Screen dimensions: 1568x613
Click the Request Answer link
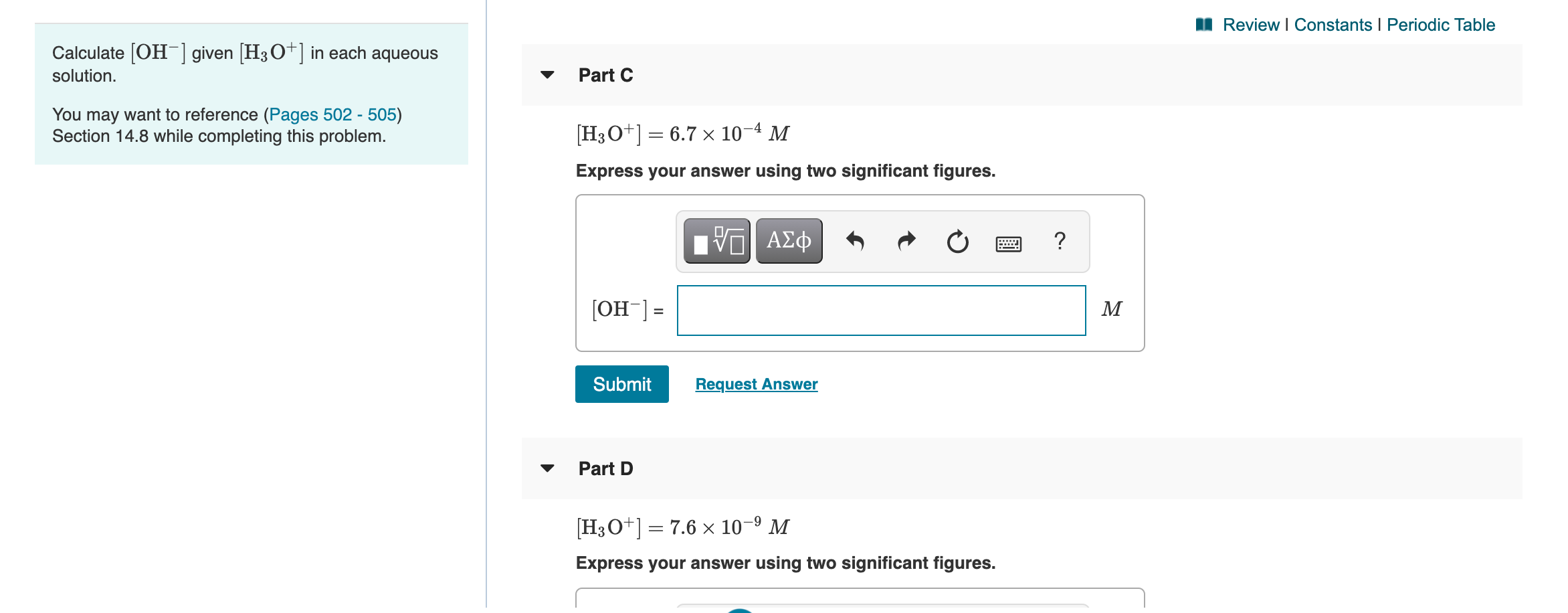point(756,383)
